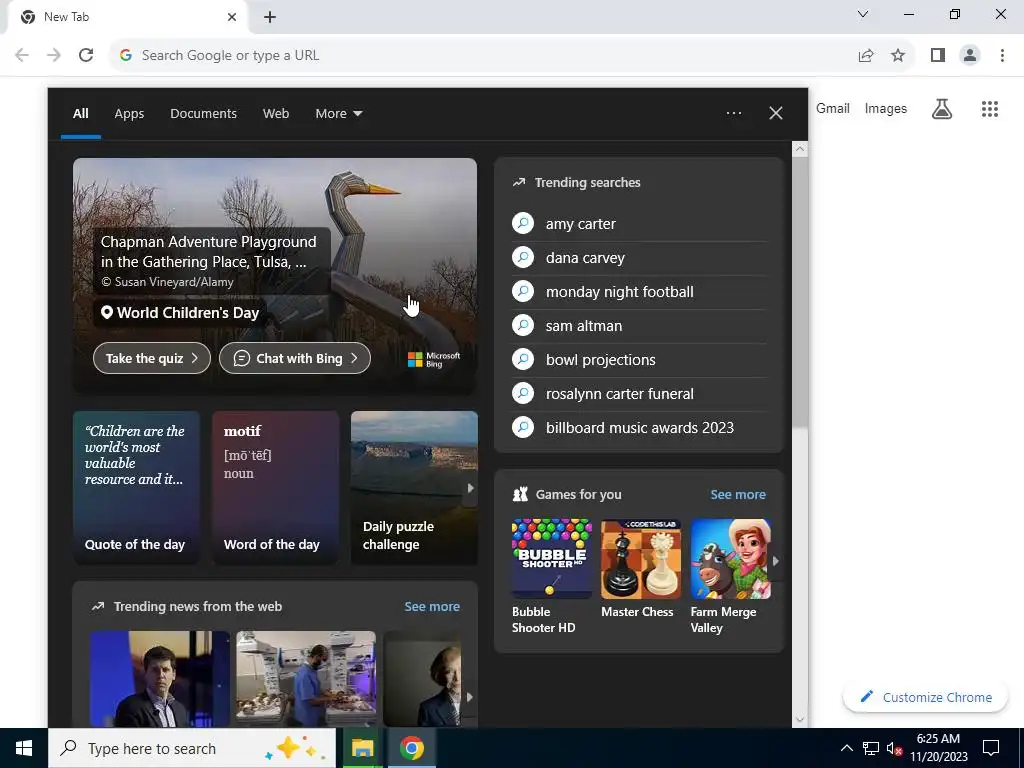Screen dimensions: 1024x768
Task: Advance the daily cards carousel arrow
Action: point(470,488)
